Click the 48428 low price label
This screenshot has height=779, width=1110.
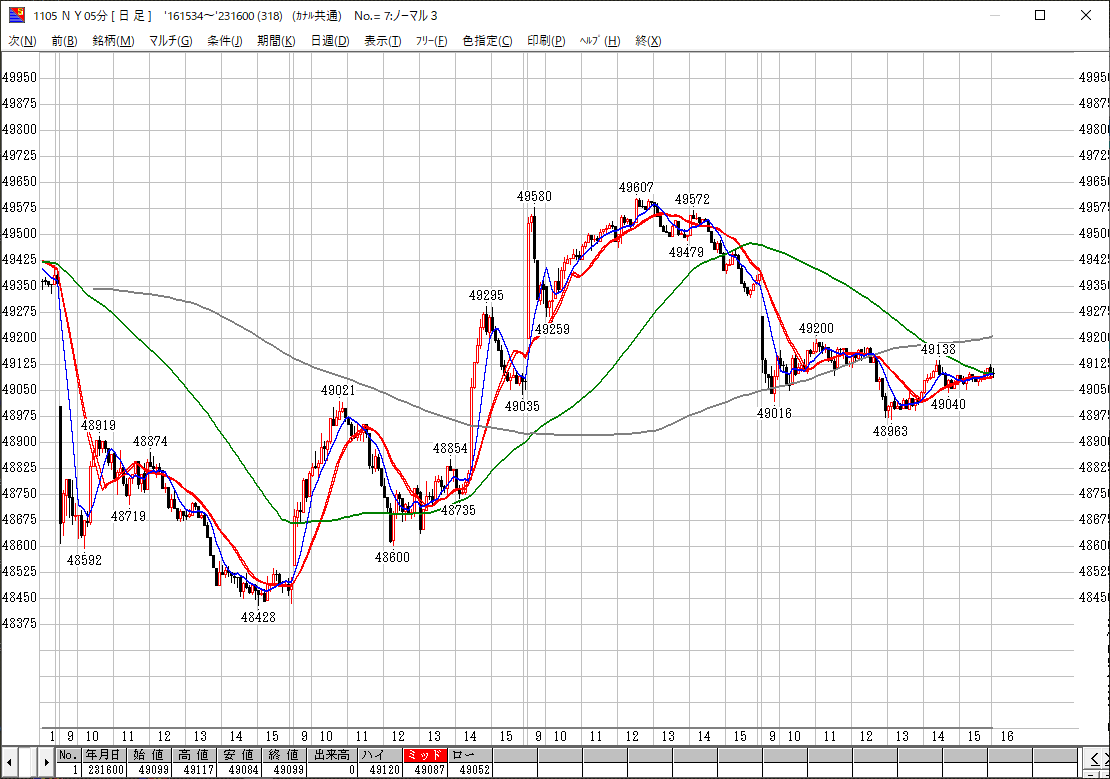click(258, 617)
